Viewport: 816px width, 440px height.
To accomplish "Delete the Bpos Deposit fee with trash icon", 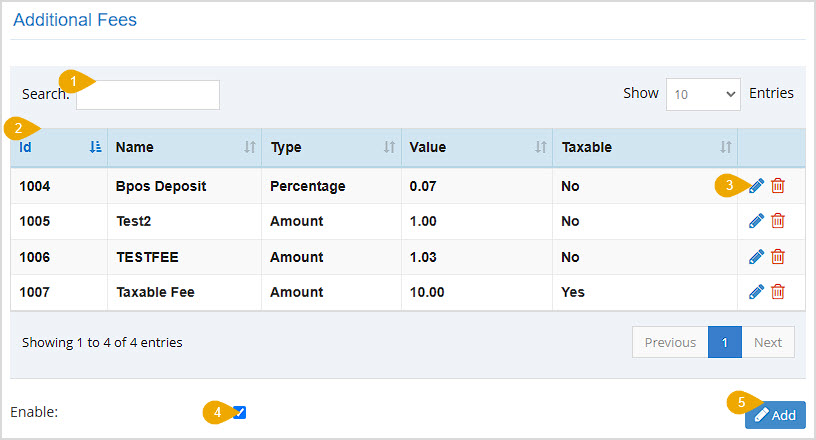I will [777, 186].
